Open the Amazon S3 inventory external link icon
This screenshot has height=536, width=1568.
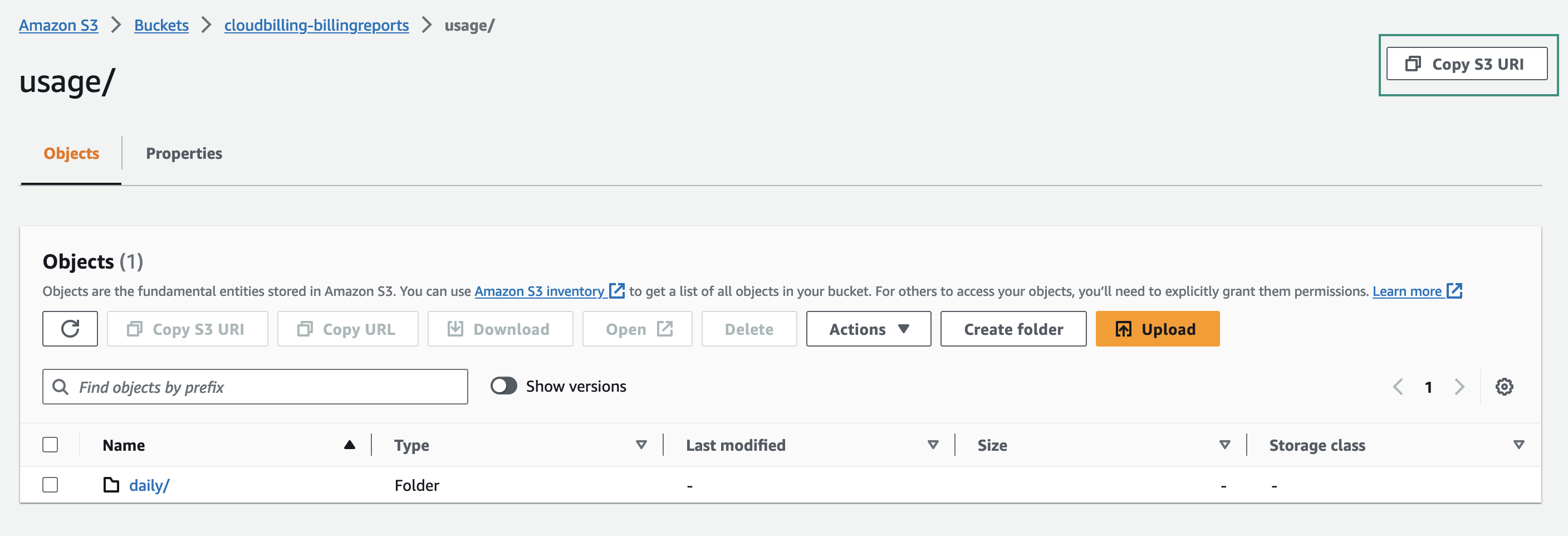click(616, 291)
